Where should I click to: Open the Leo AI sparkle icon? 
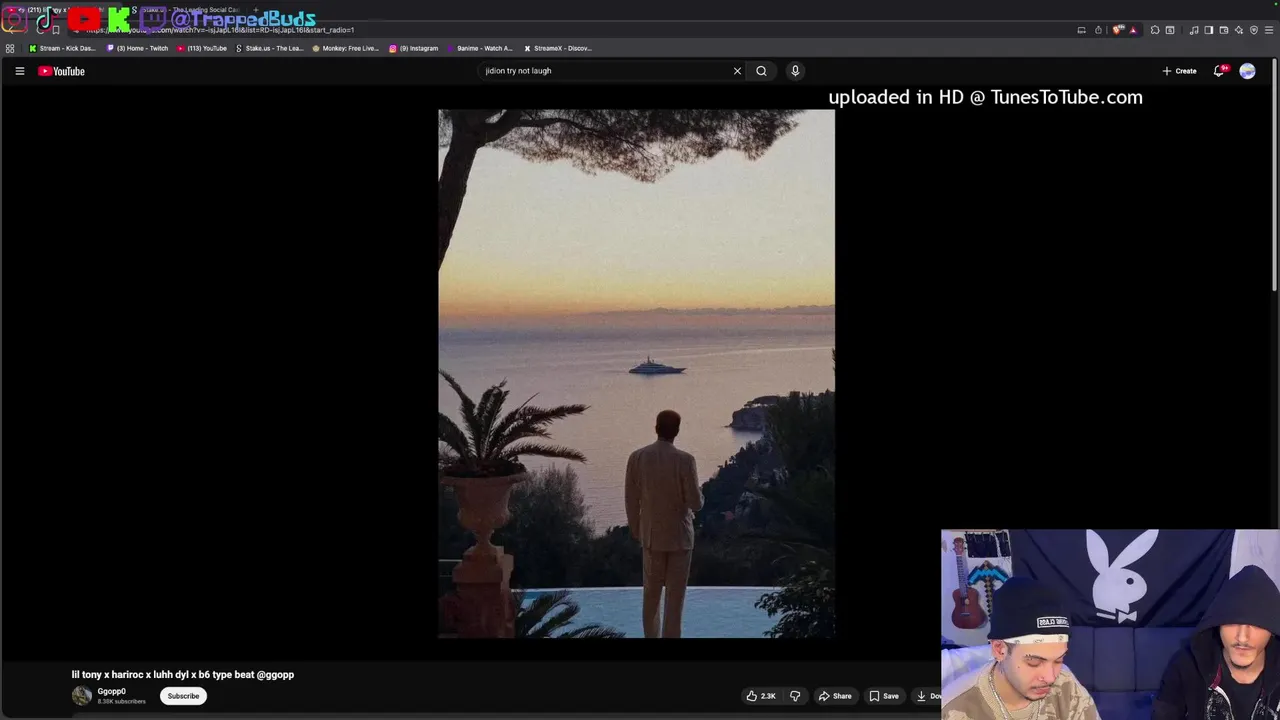click(1239, 30)
